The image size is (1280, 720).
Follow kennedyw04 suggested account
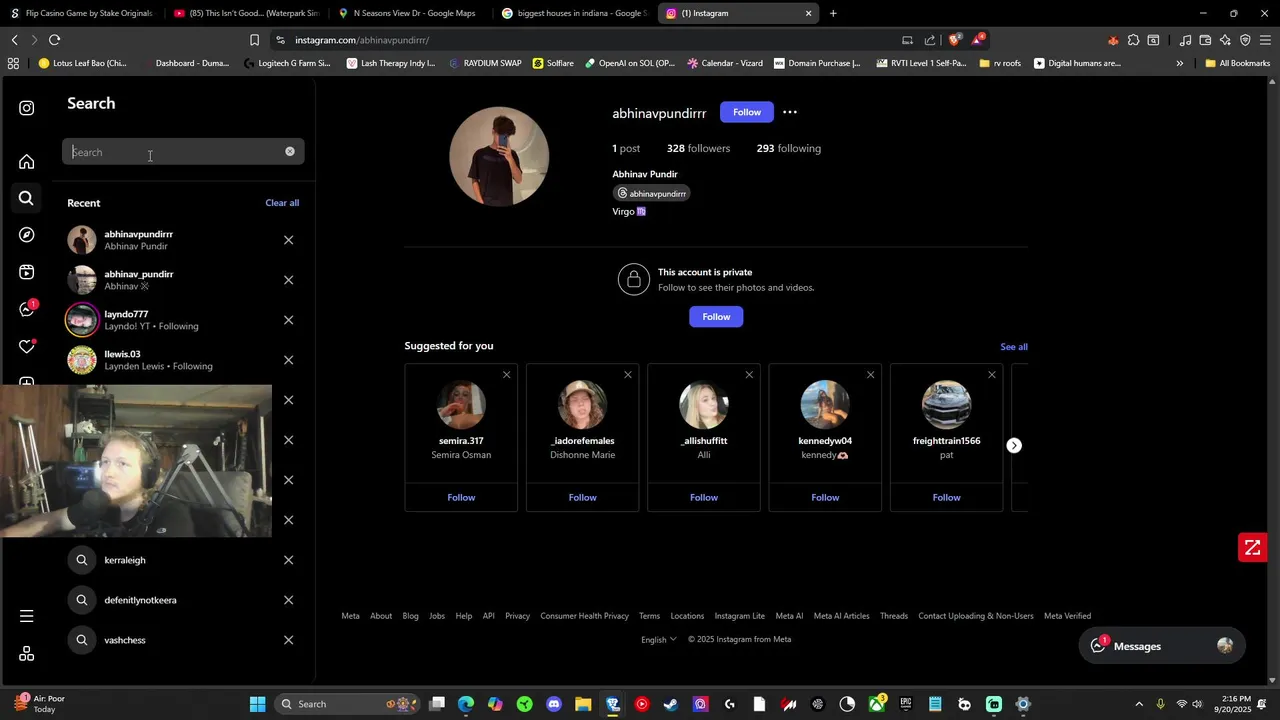[x=825, y=497]
